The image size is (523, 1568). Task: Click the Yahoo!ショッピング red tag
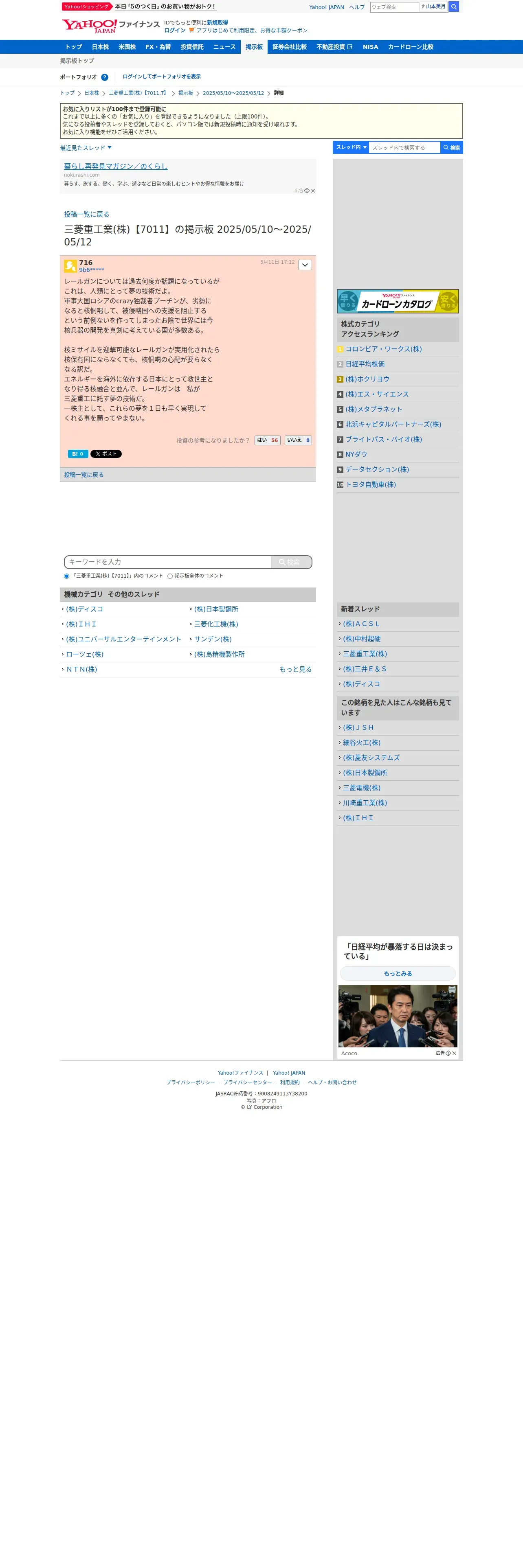86,7
